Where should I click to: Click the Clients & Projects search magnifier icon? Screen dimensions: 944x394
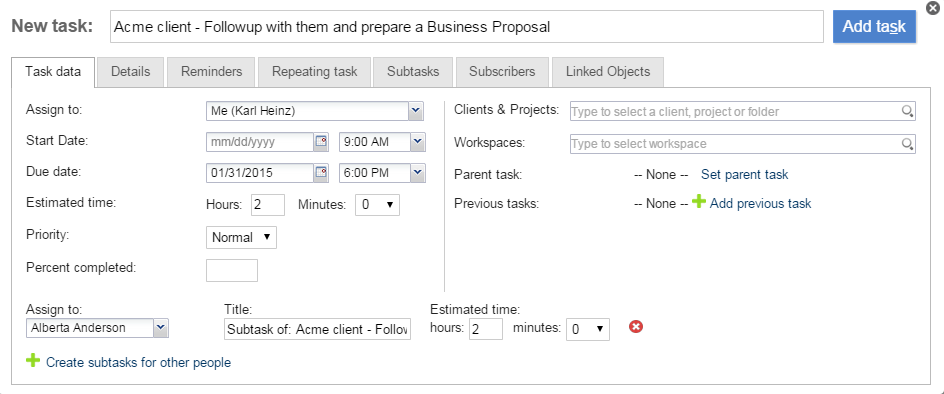(907, 111)
